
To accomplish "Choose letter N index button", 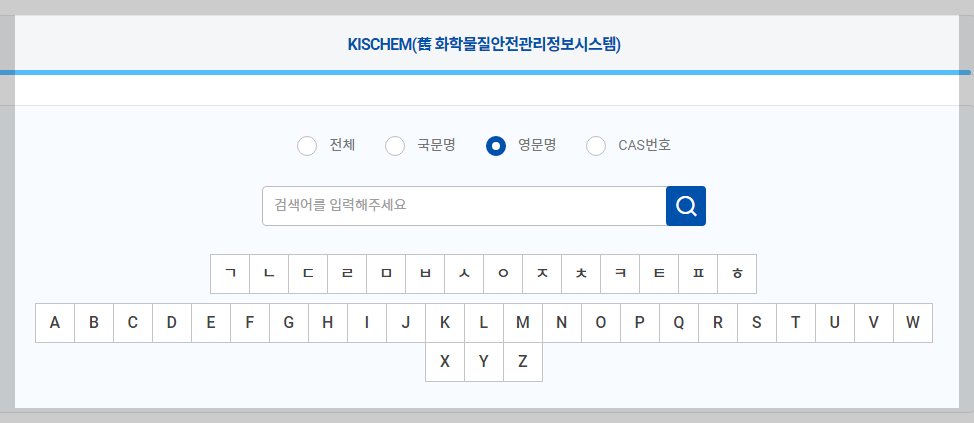I will 562,323.
